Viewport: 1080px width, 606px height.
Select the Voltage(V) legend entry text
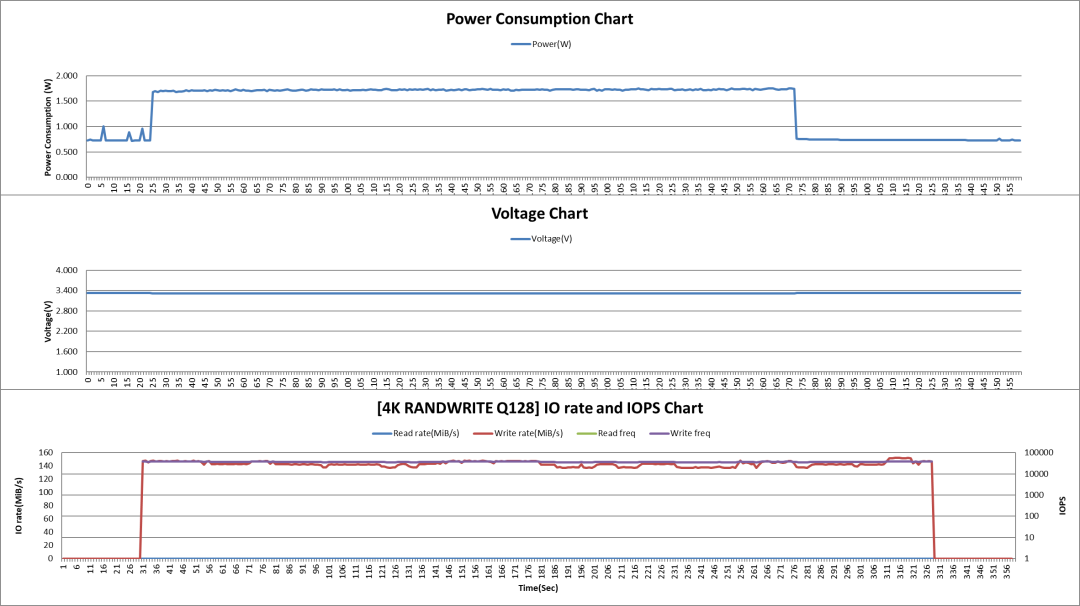pos(552,239)
